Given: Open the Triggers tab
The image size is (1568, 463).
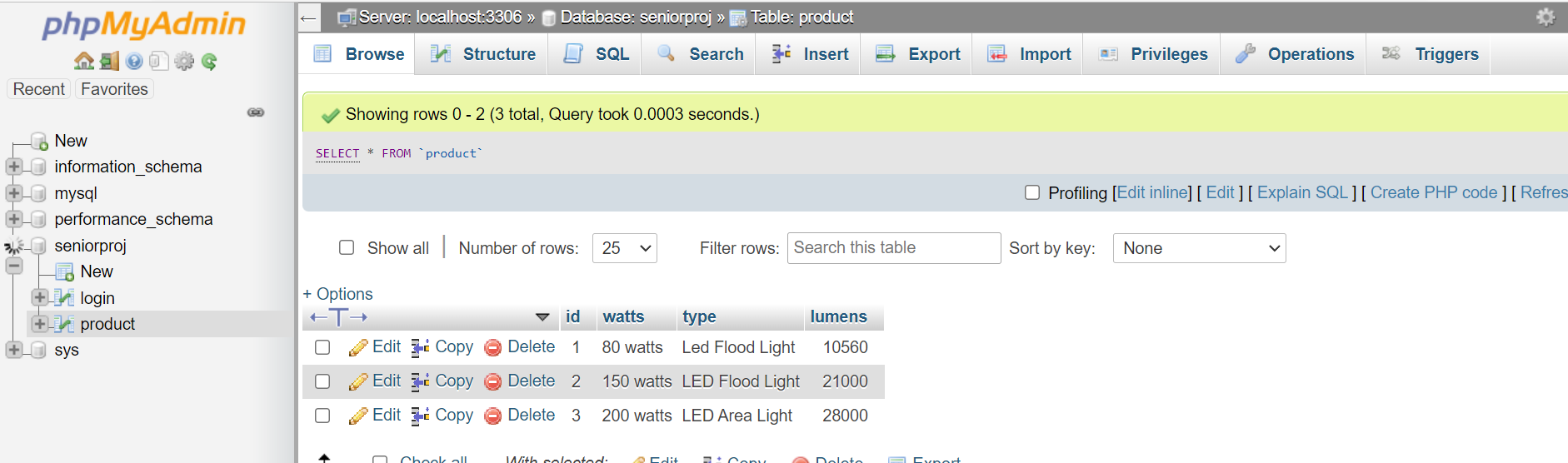Looking at the screenshot, I should click(1429, 54).
